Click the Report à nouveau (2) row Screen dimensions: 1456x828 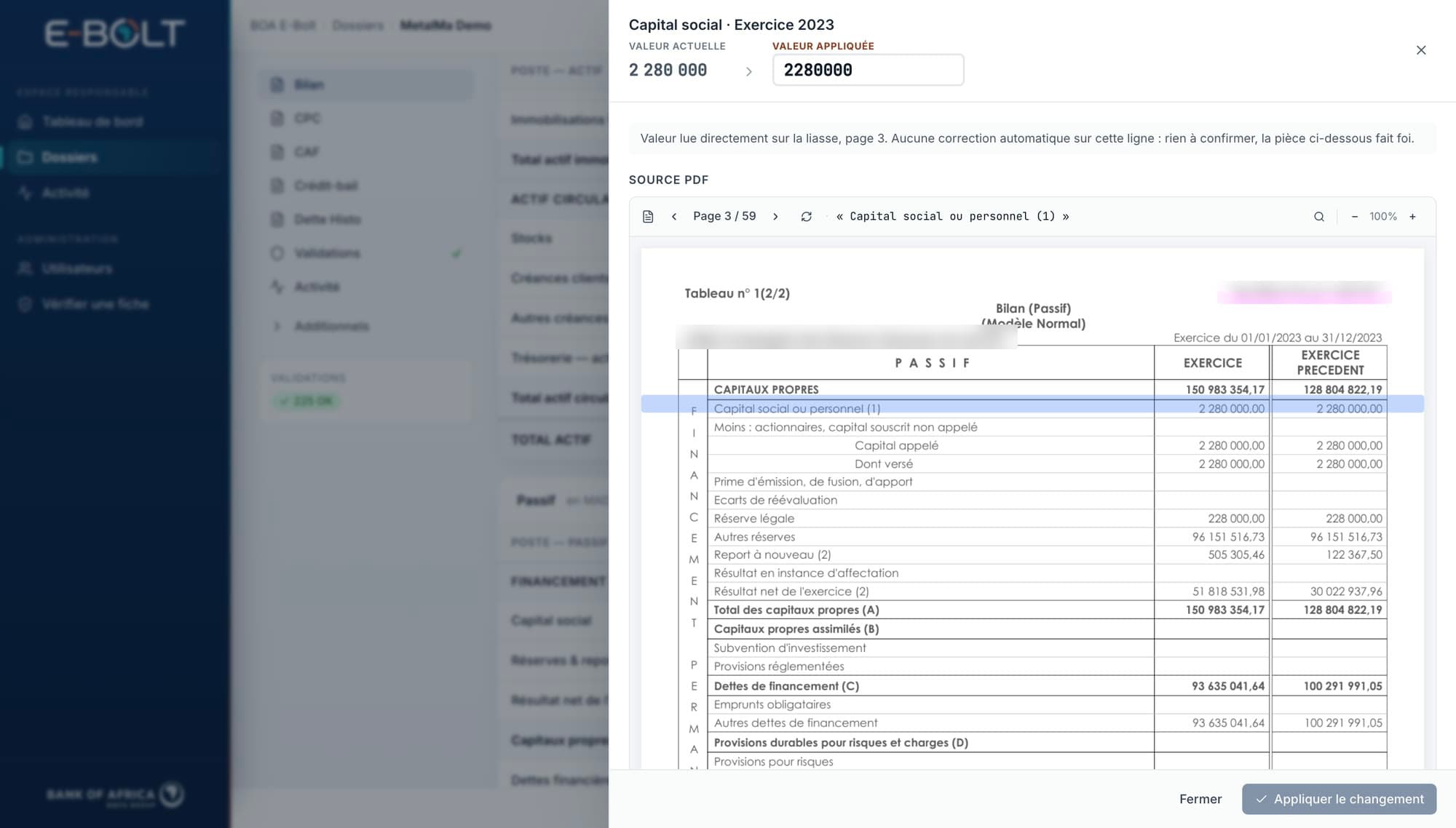[x=1047, y=554]
